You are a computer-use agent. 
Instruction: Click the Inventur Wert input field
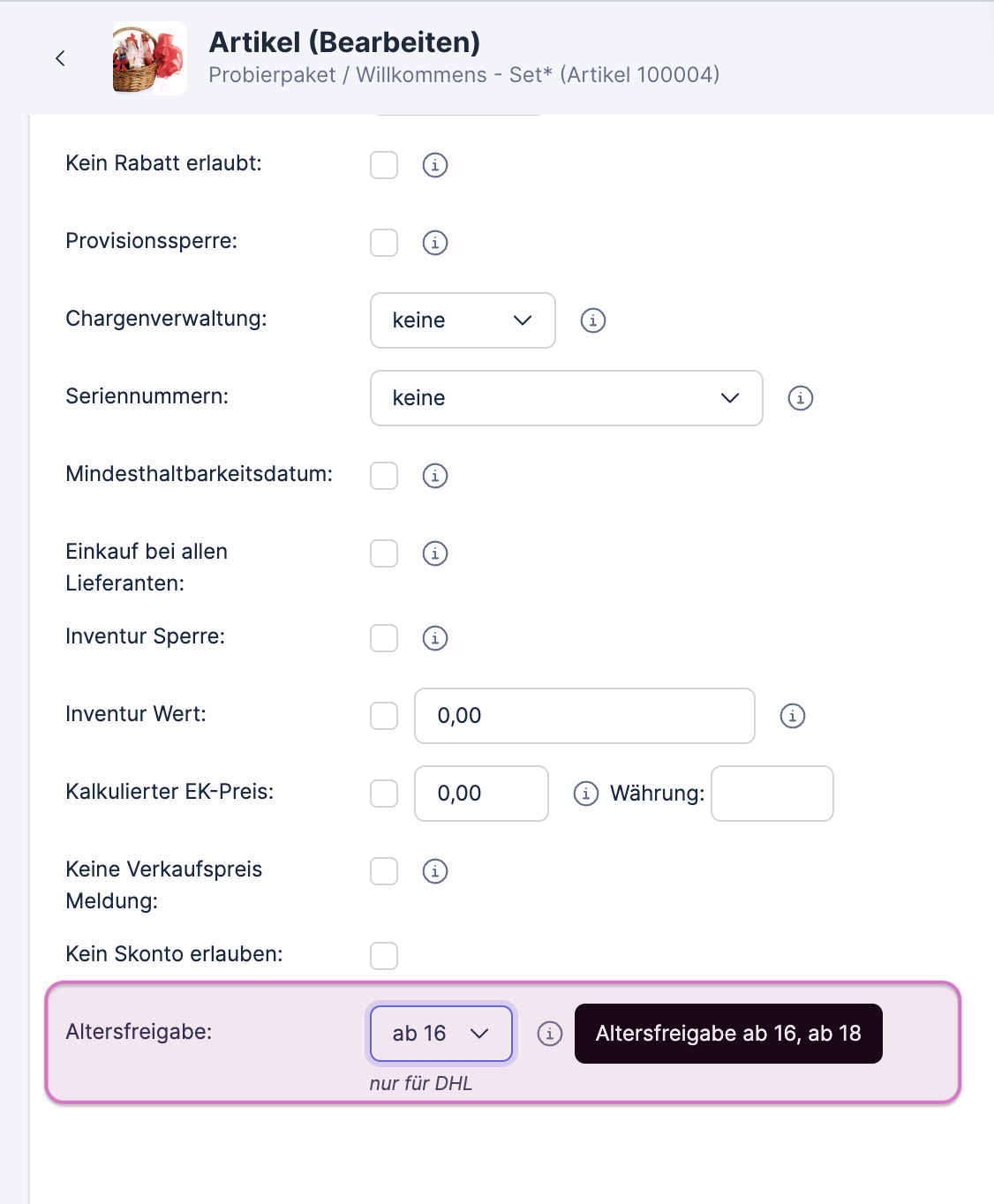[584, 716]
